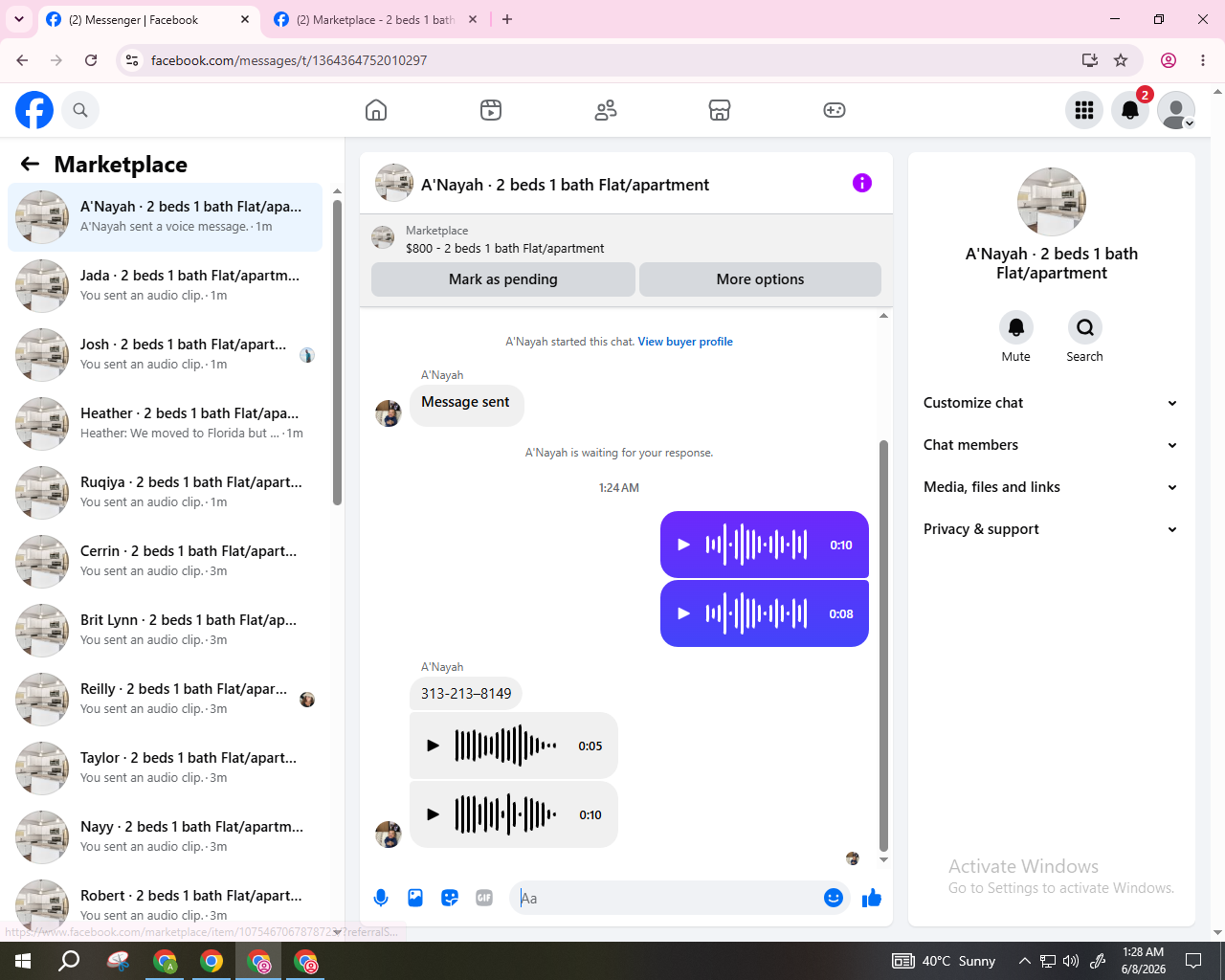Open Windows Start menu
Screen dimensions: 1225x980
coord(23,961)
